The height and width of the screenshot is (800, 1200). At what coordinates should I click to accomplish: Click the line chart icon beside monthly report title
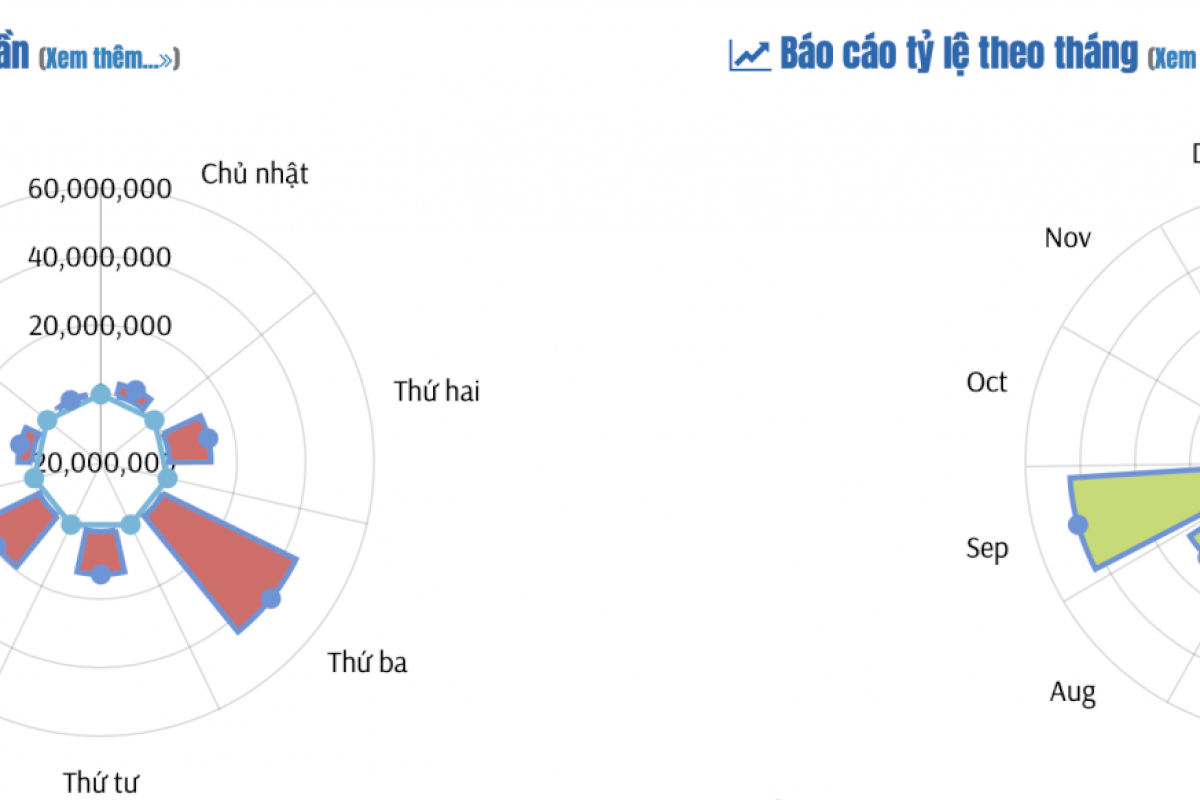(x=750, y=54)
